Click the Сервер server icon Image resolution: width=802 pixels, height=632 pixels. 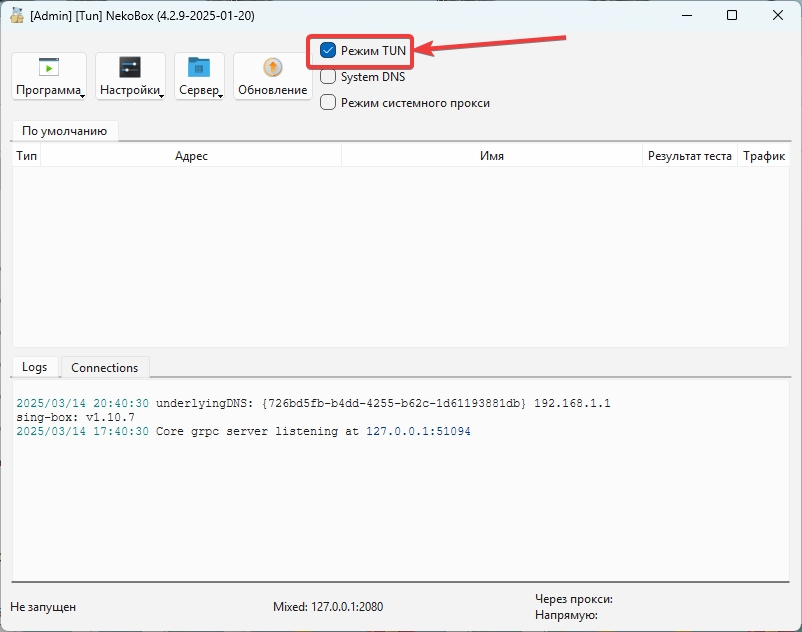click(199, 68)
